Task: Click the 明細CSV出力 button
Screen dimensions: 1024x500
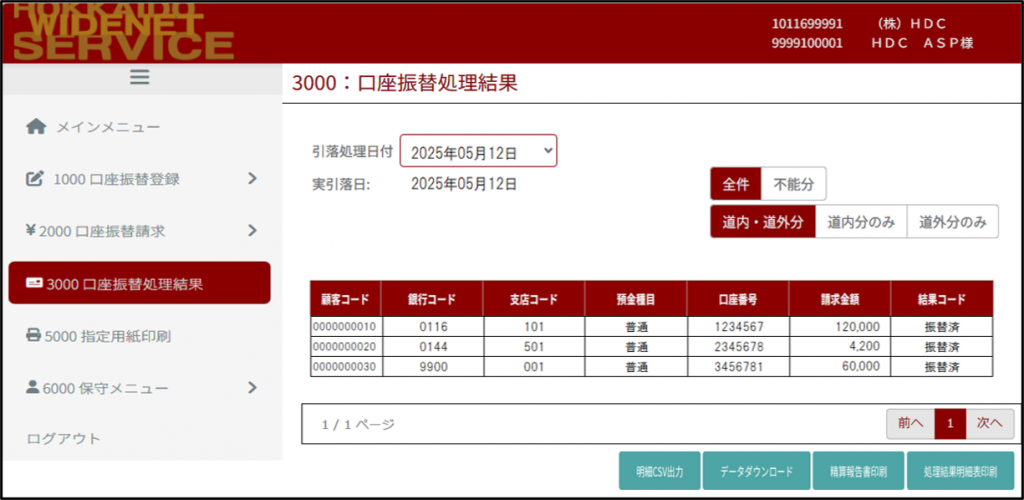Action: [x=658, y=472]
